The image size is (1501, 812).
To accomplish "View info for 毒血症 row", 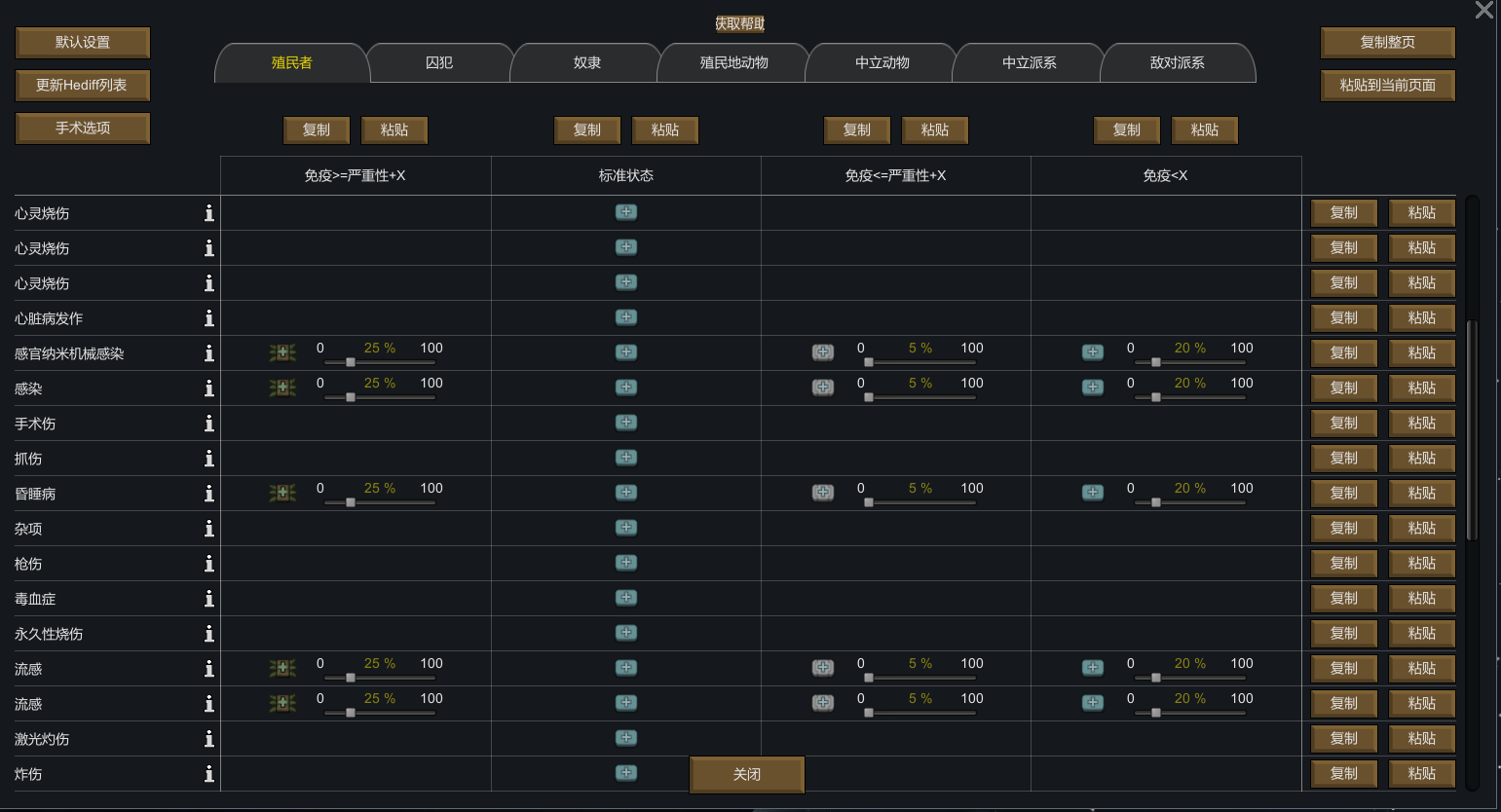I will pos(209,599).
